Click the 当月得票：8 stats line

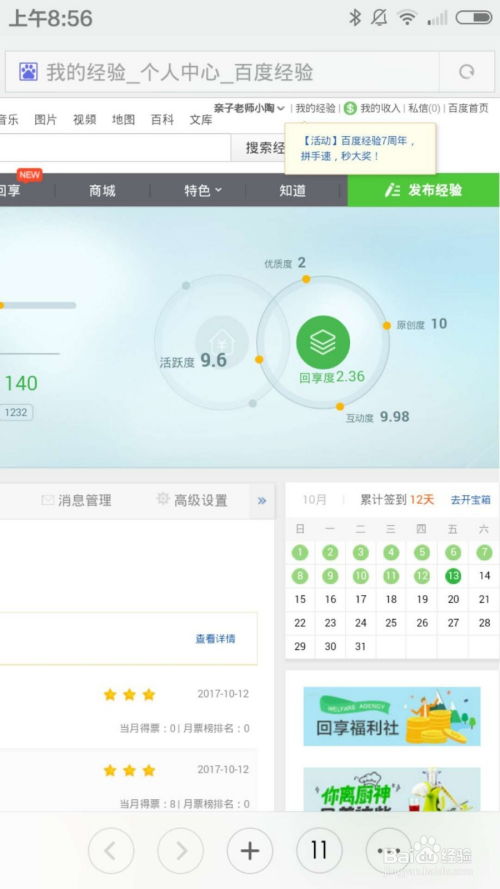click(x=185, y=803)
